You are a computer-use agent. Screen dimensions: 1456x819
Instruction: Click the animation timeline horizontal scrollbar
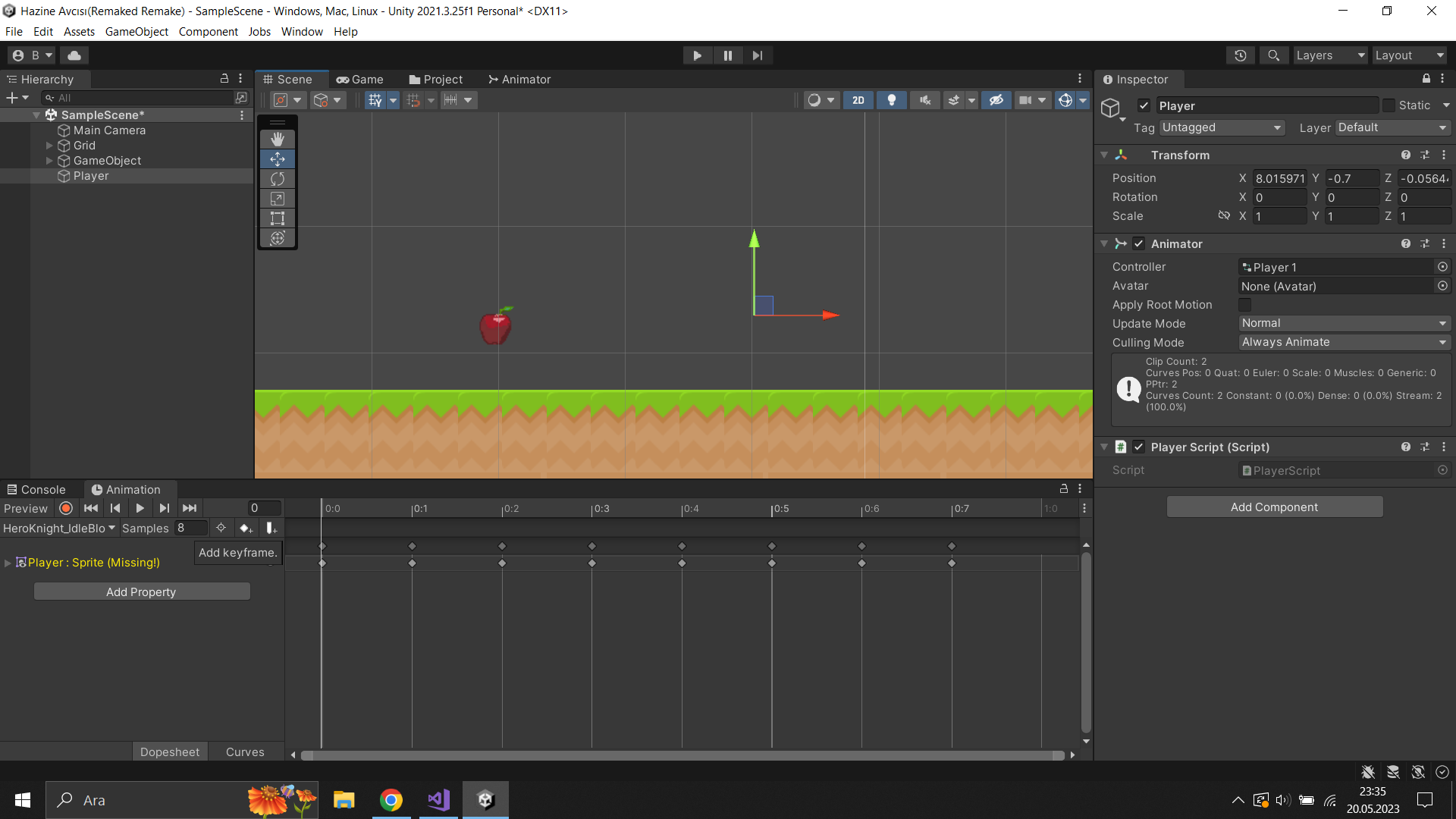click(x=682, y=755)
